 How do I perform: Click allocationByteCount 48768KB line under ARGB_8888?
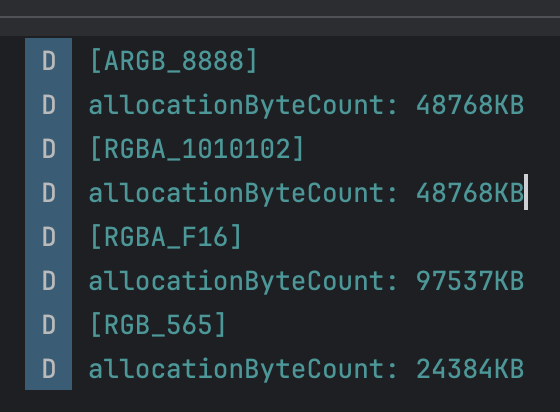click(x=306, y=106)
